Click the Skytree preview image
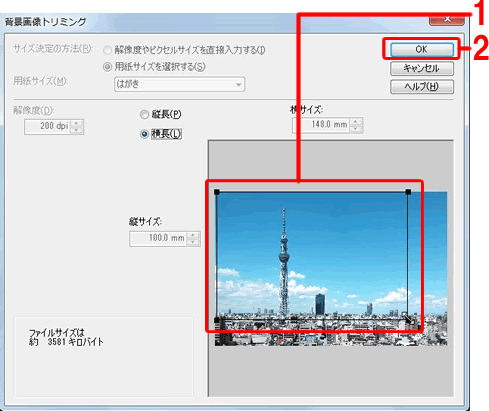The height and width of the screenshot is (411, 489). tap(331, 269)
